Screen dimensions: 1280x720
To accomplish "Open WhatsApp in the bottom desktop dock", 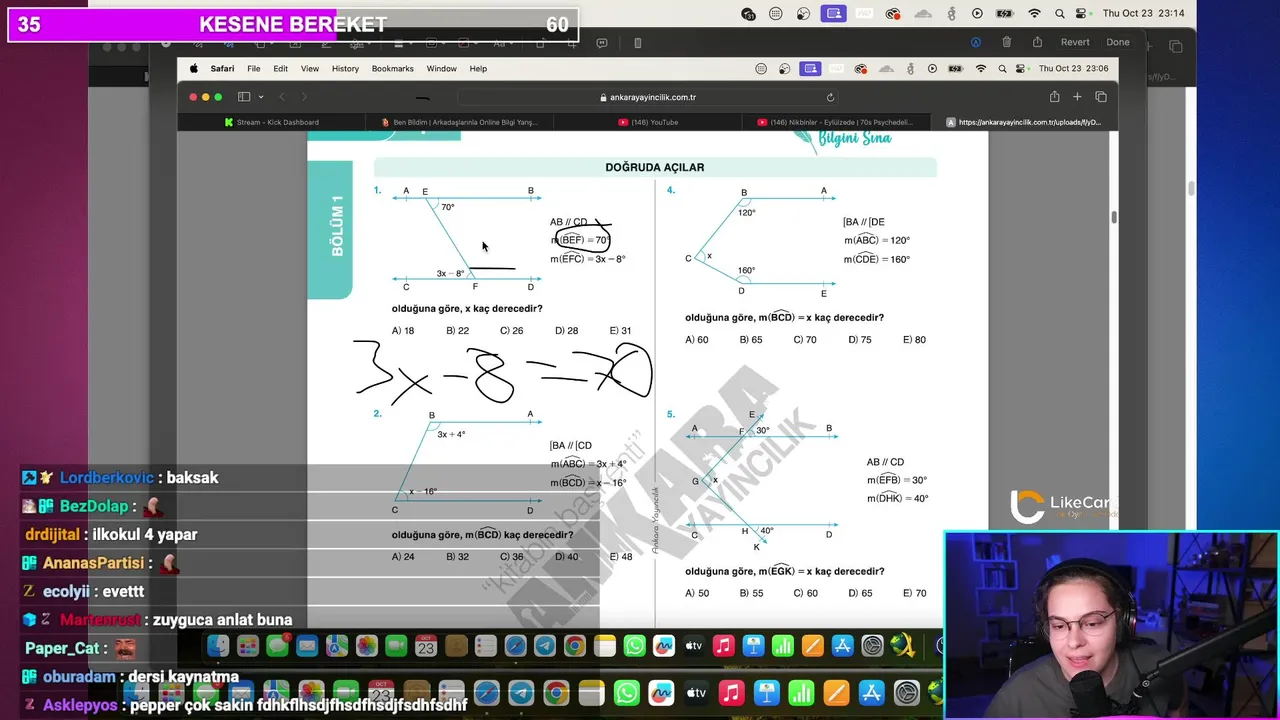I will 626,693.
